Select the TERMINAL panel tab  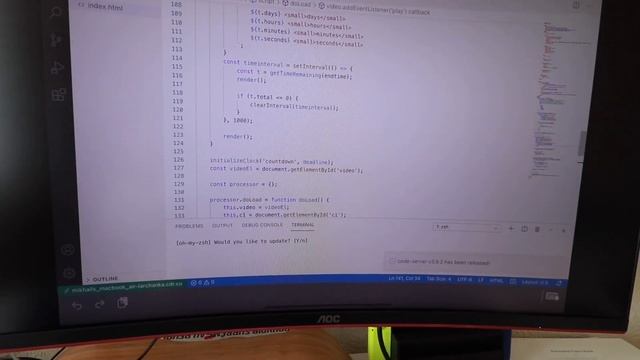[302, 225]
